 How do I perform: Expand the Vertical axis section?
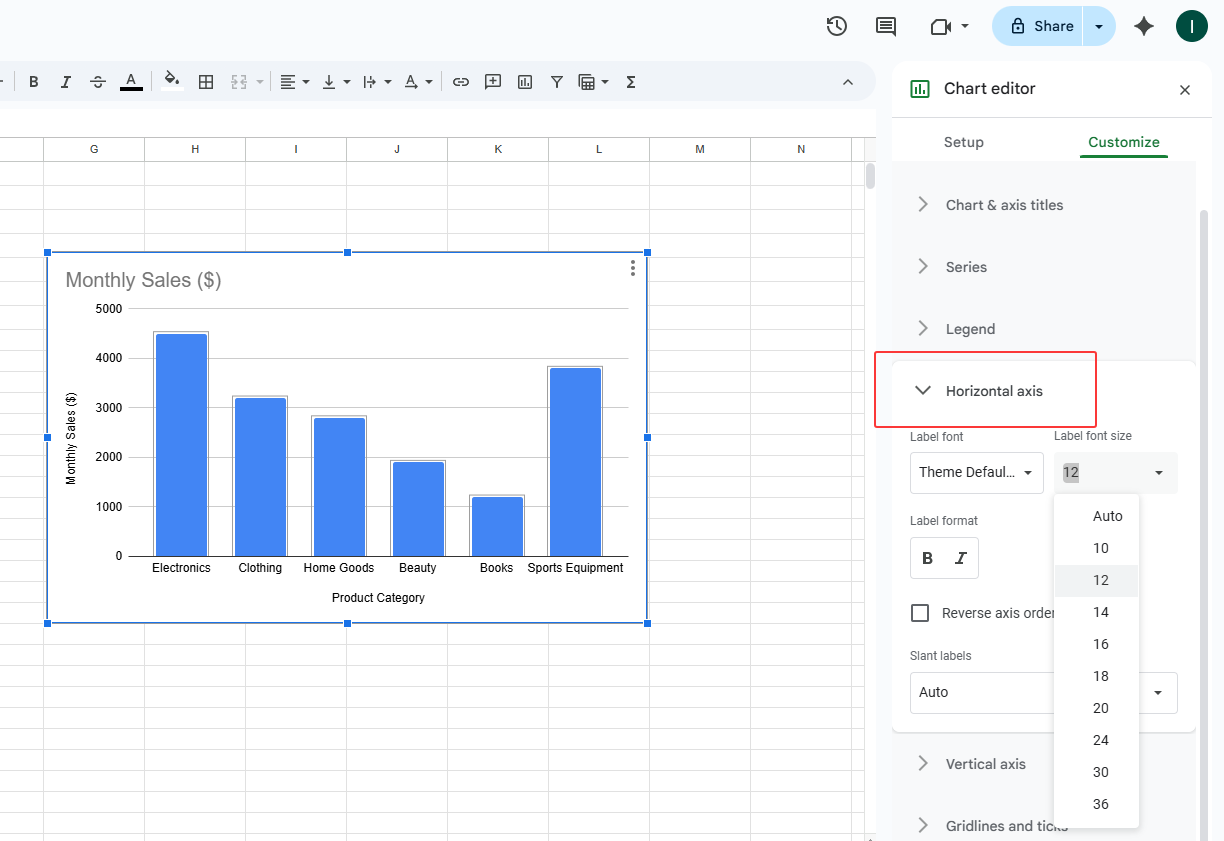pos(985,764)
